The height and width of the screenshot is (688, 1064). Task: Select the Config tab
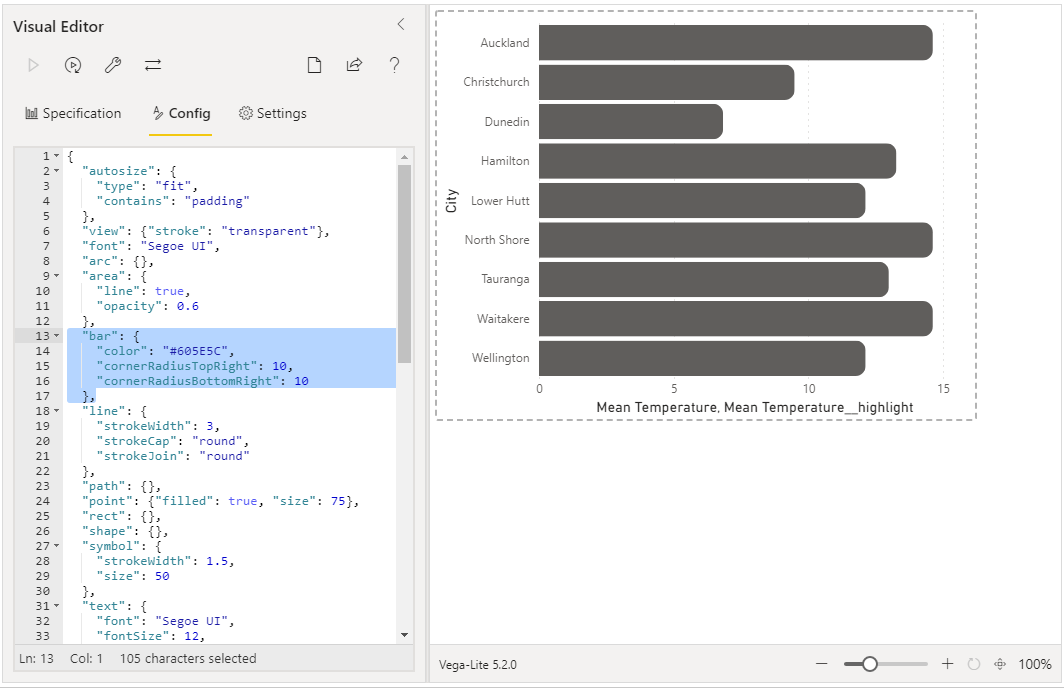[181, 113]
